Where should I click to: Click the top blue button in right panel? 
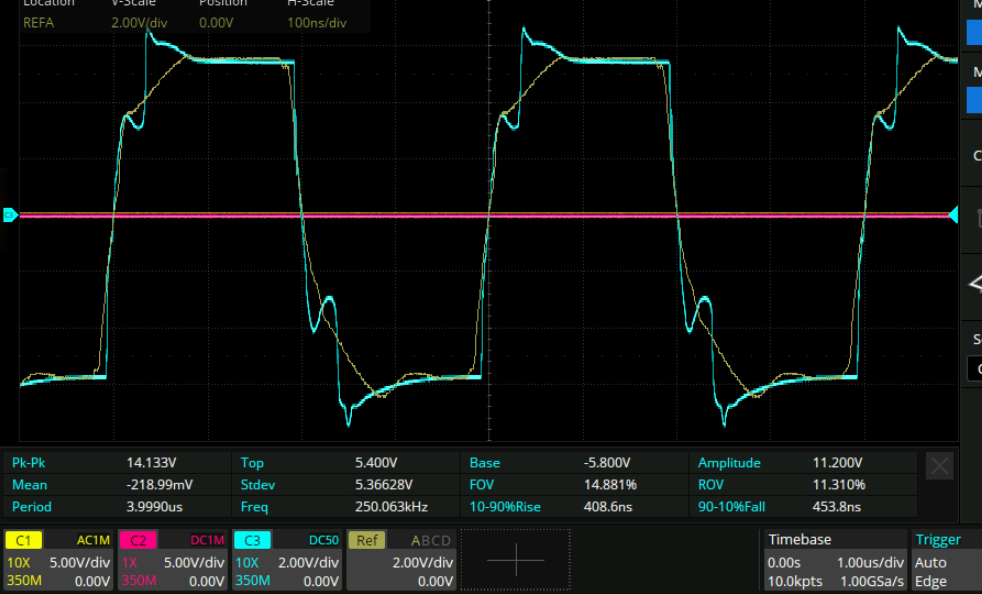point(974,32)
